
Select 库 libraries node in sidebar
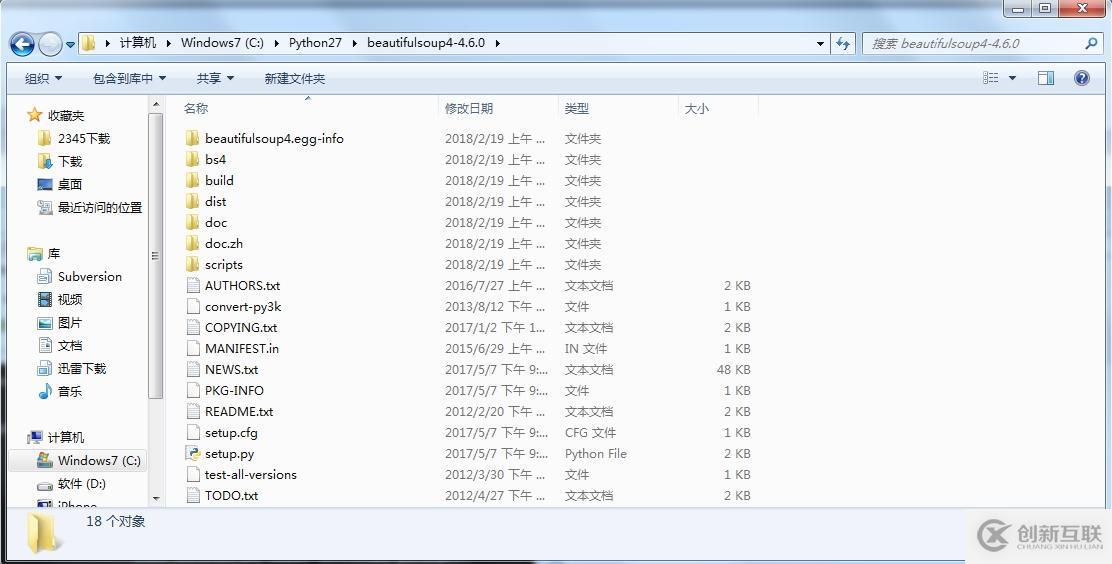(x=44, y=253)
